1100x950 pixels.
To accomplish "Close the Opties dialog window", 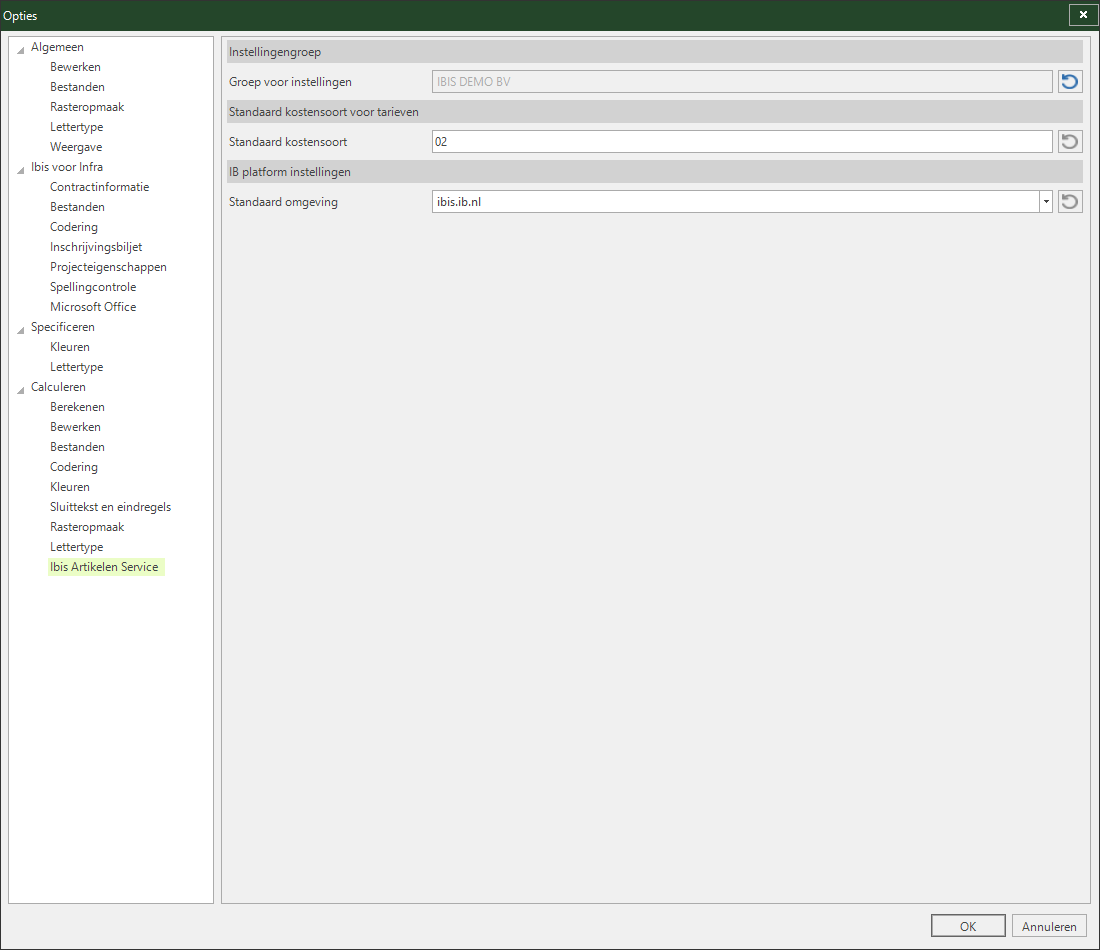I will click(1083, 15).
